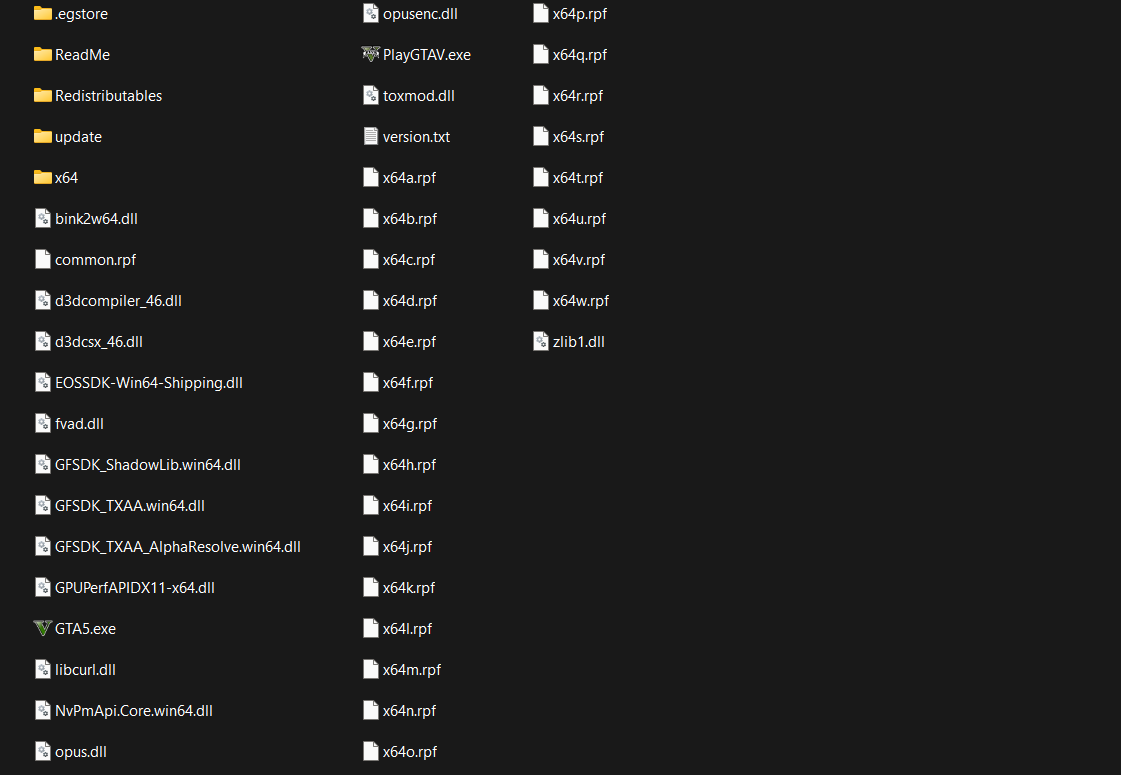1121x775 pixels.
Task: Select the Redistributables folder
Action: point(98,96)
